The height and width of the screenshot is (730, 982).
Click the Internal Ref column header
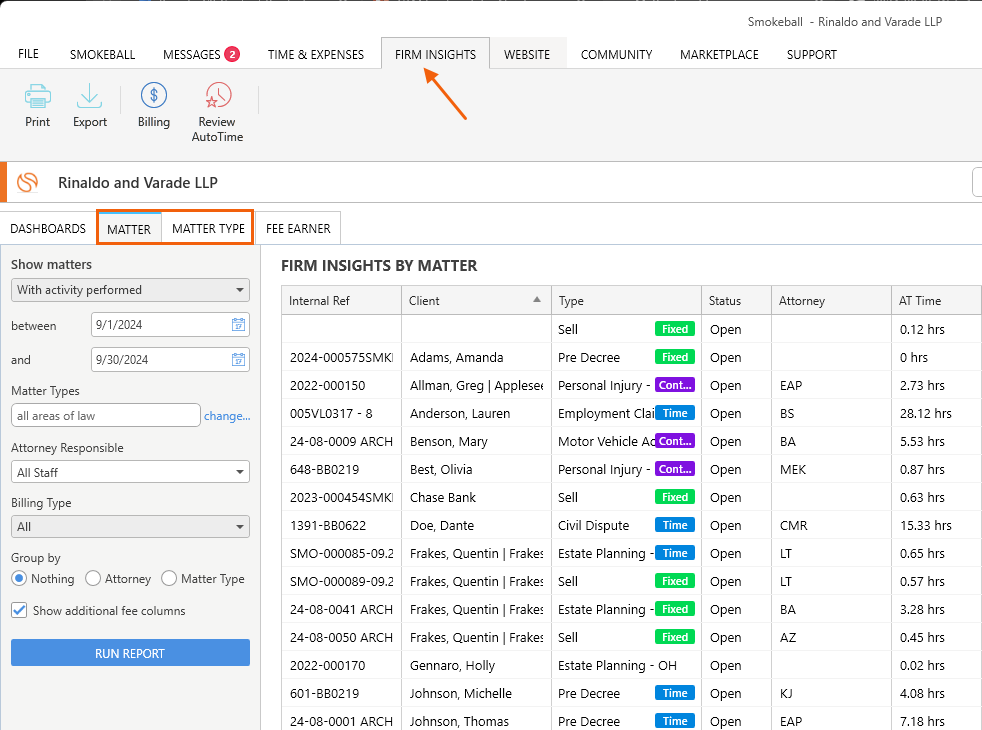[341, 301]
